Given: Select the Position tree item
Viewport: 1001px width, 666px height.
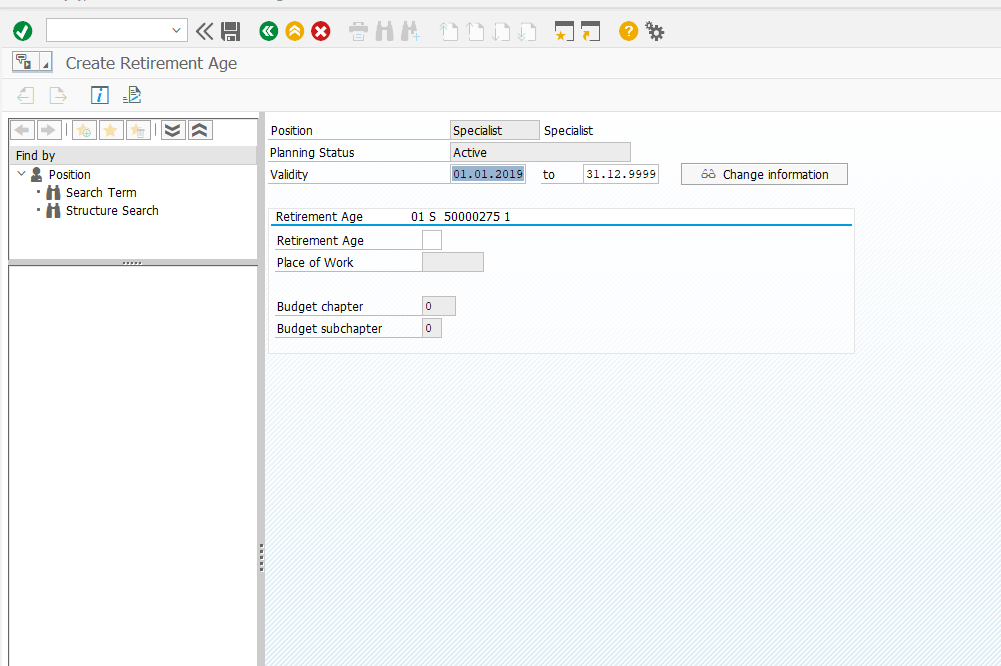Looking at the screenshot, I should (x=70, y=174).
